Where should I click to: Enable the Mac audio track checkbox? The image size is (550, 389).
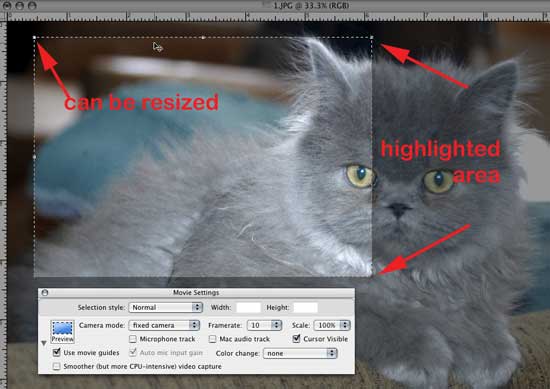tap(212, 339)
